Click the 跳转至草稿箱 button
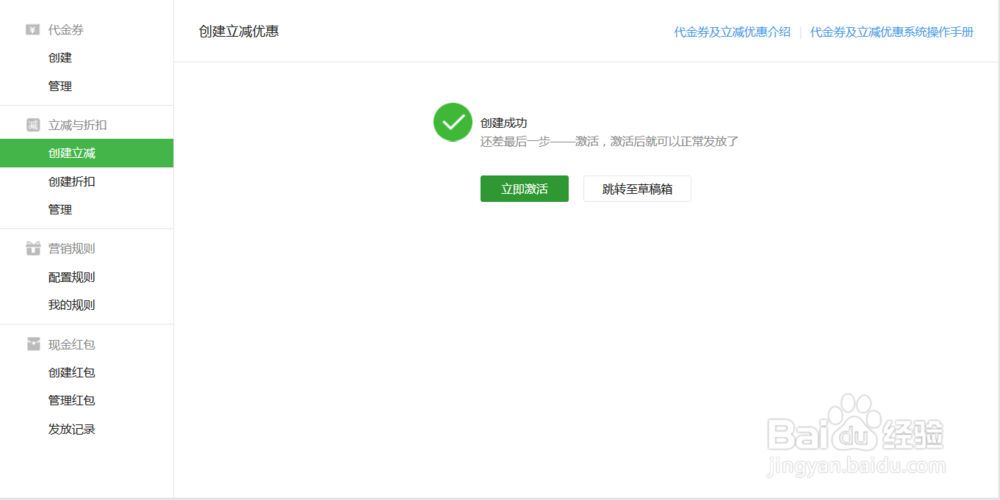Screen dimensions: 1000x500 coord(637,189)
